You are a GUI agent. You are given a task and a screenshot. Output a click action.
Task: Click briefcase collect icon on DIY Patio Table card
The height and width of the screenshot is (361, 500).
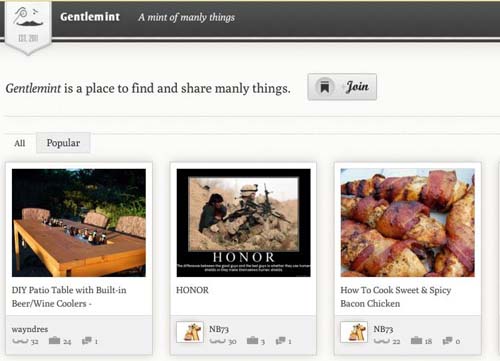[x=54, y=340]
